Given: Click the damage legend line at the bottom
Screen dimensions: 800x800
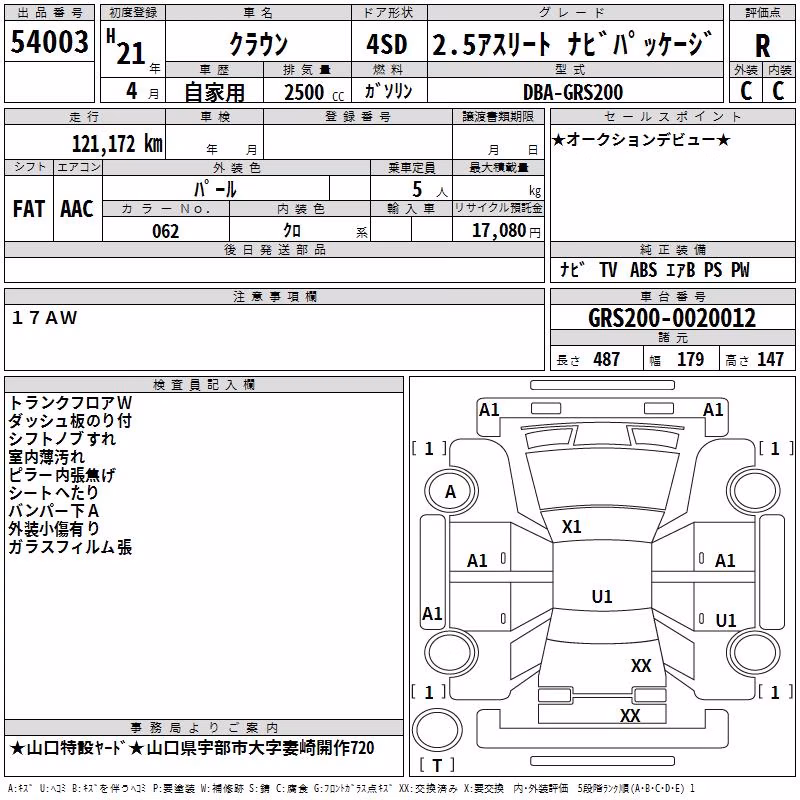Looking at the screenshot, I should 351,789.
